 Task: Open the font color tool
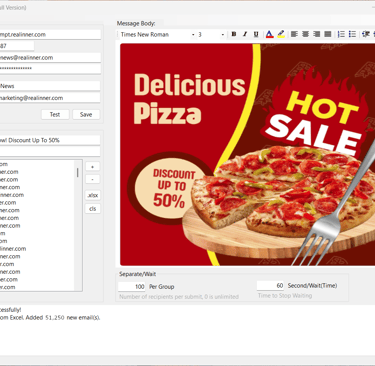click(x=270, y=34)
